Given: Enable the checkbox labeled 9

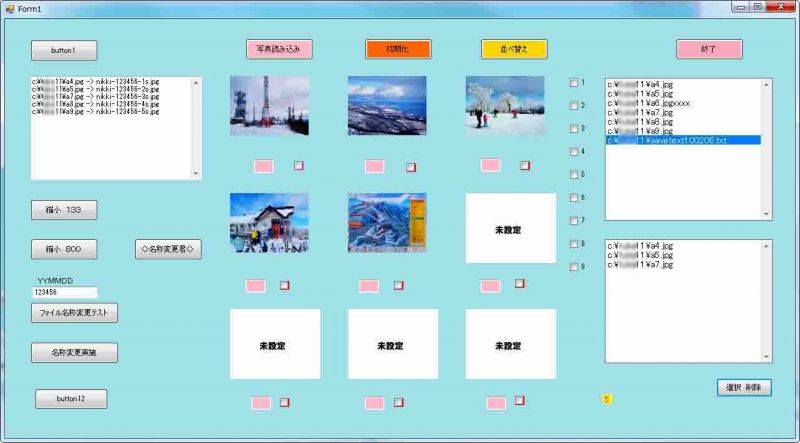Looking at the screenshot, I should tap(574, 267).
